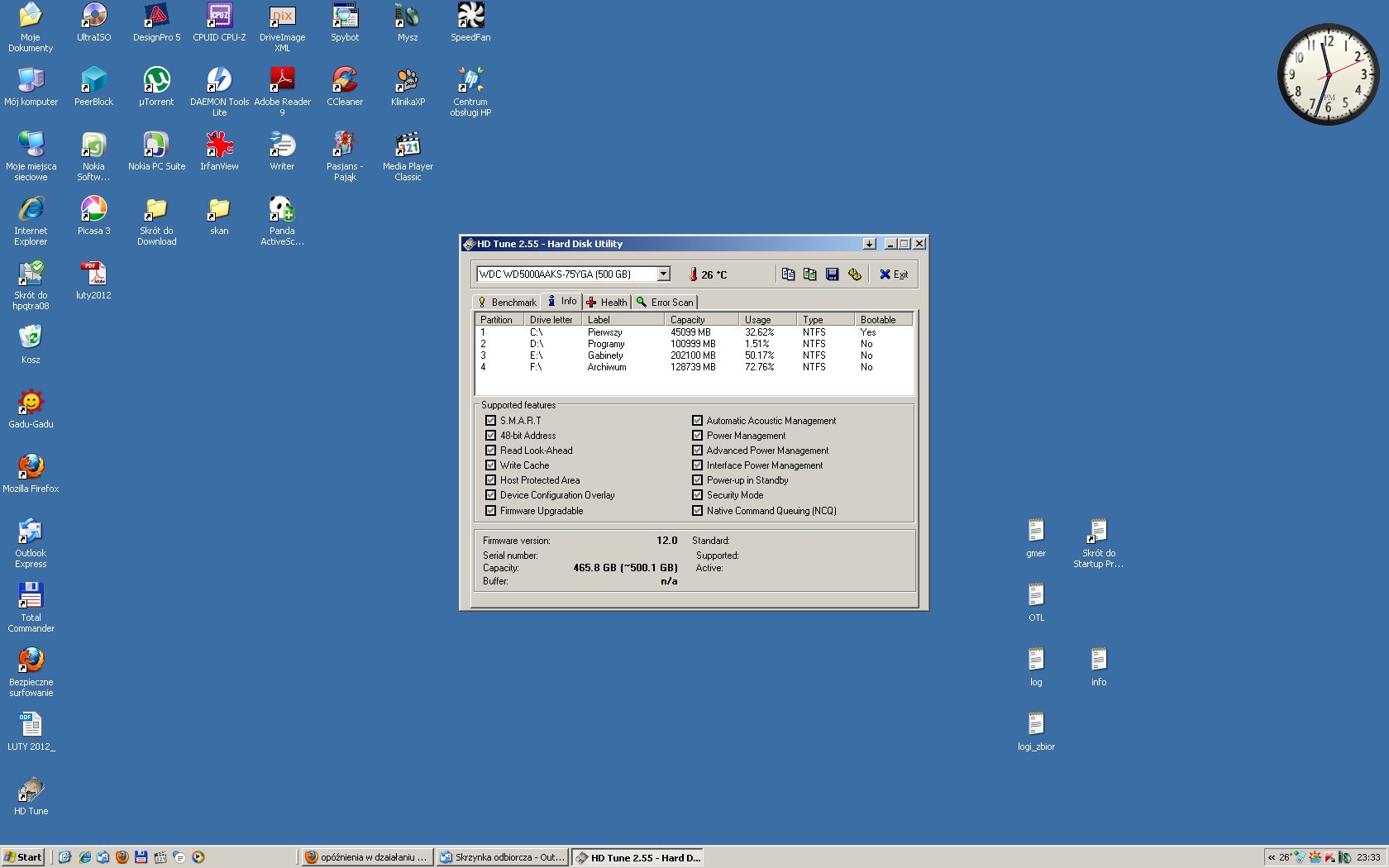1389x868 pixels.
Task: Open SpeedFan desktop icon
Action: [x=470, y=22]
